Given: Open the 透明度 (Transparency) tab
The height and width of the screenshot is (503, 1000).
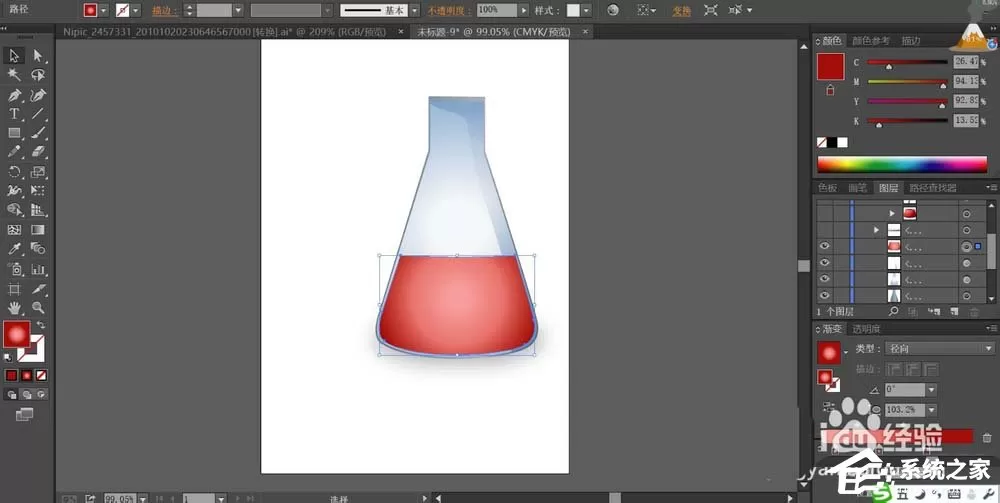Looking at the screenshot, I should [867, 330].
